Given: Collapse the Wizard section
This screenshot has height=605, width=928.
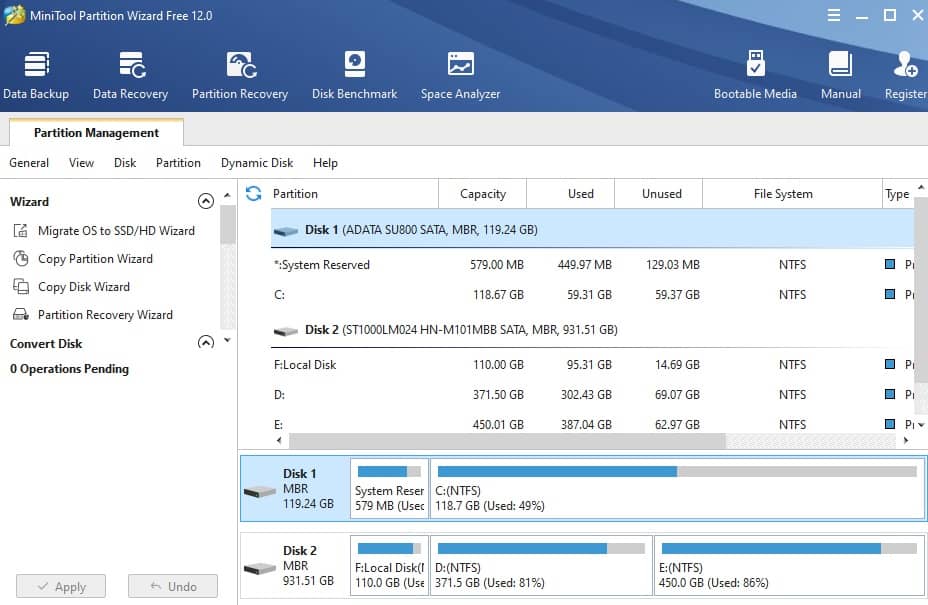Looking at the screenshot, I should point(205,201).
